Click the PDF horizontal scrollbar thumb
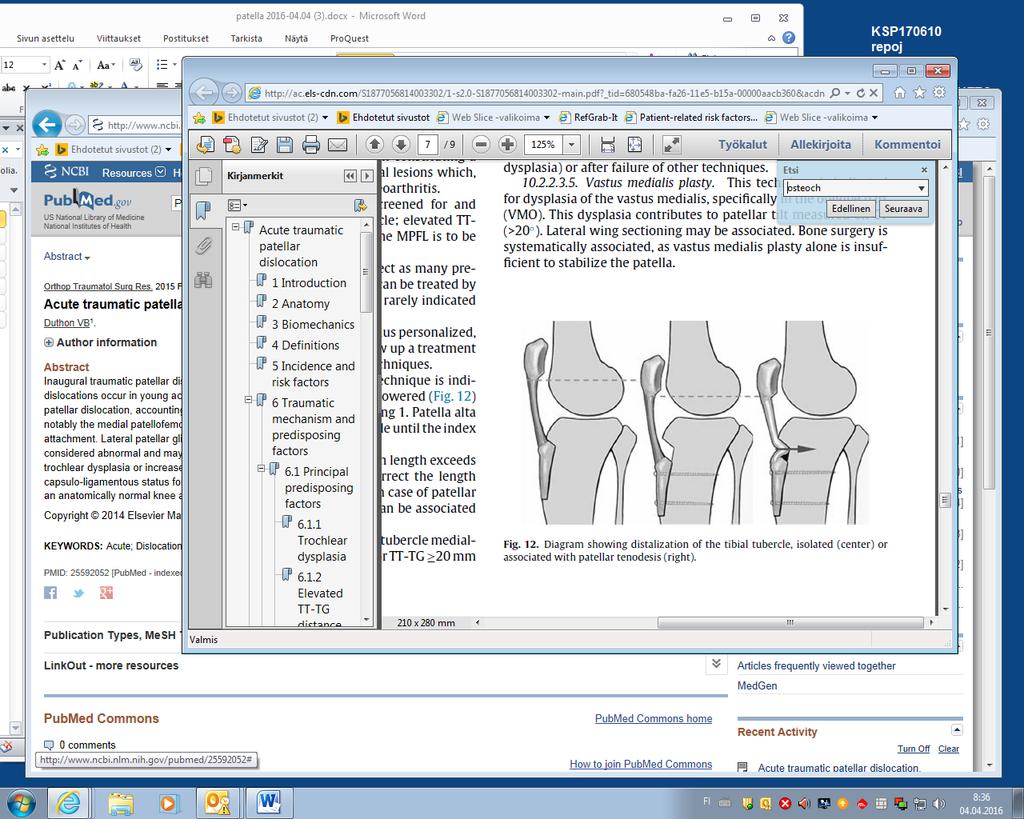 790,622
